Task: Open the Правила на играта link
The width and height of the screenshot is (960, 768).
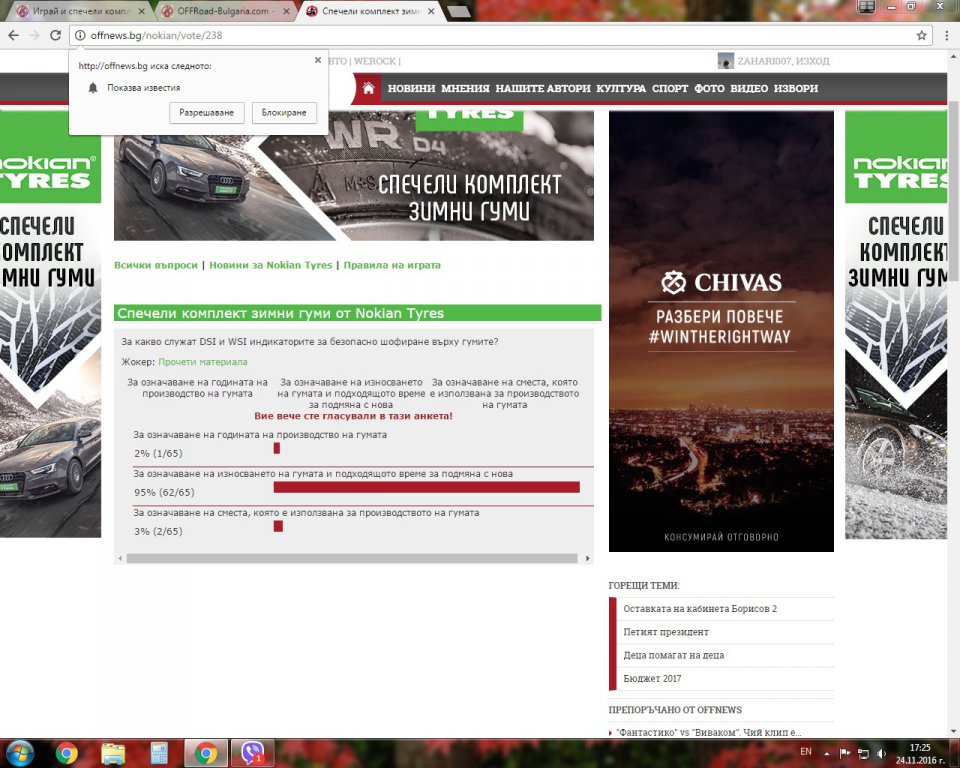Action: click(392, 265)
